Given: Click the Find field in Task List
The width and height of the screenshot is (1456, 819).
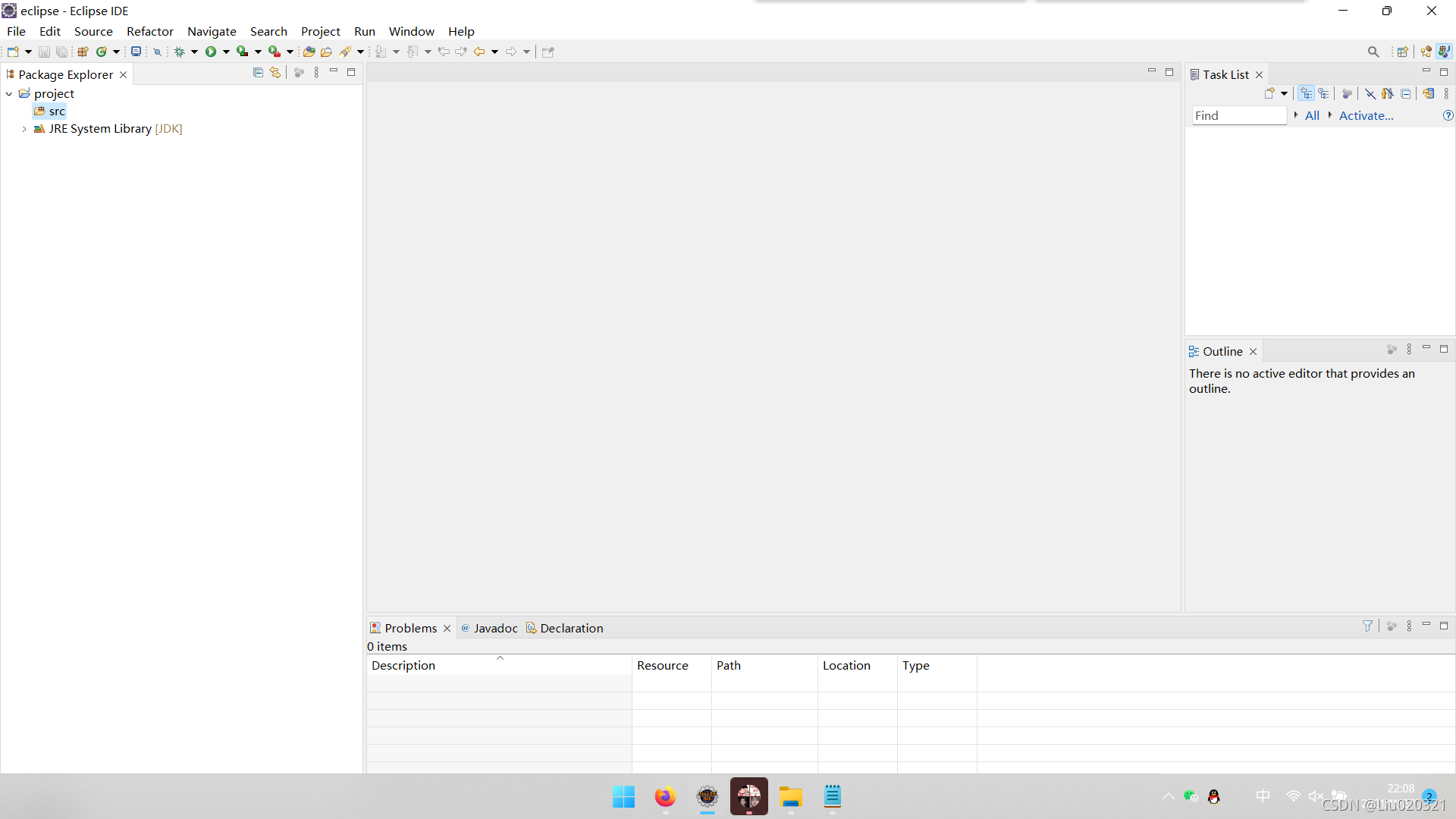Looking at the screenshot, I should click(1238, 115).
